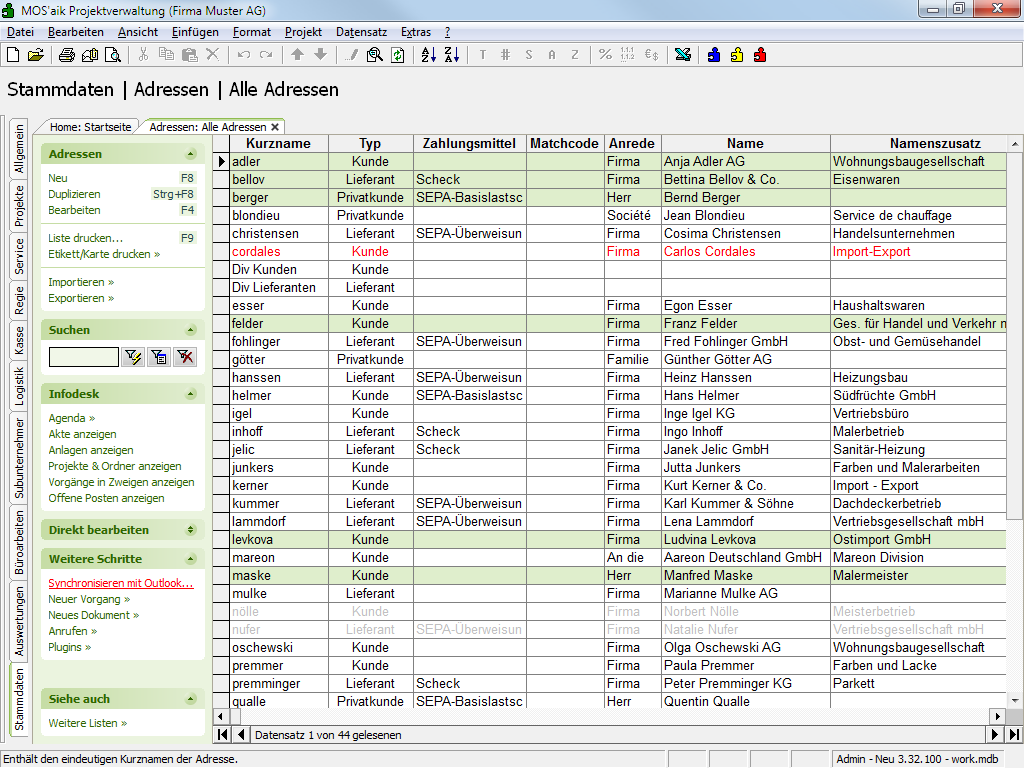The image size is (1024, 768).
Task: Open the Datei menu
Action: click(20, 32)
